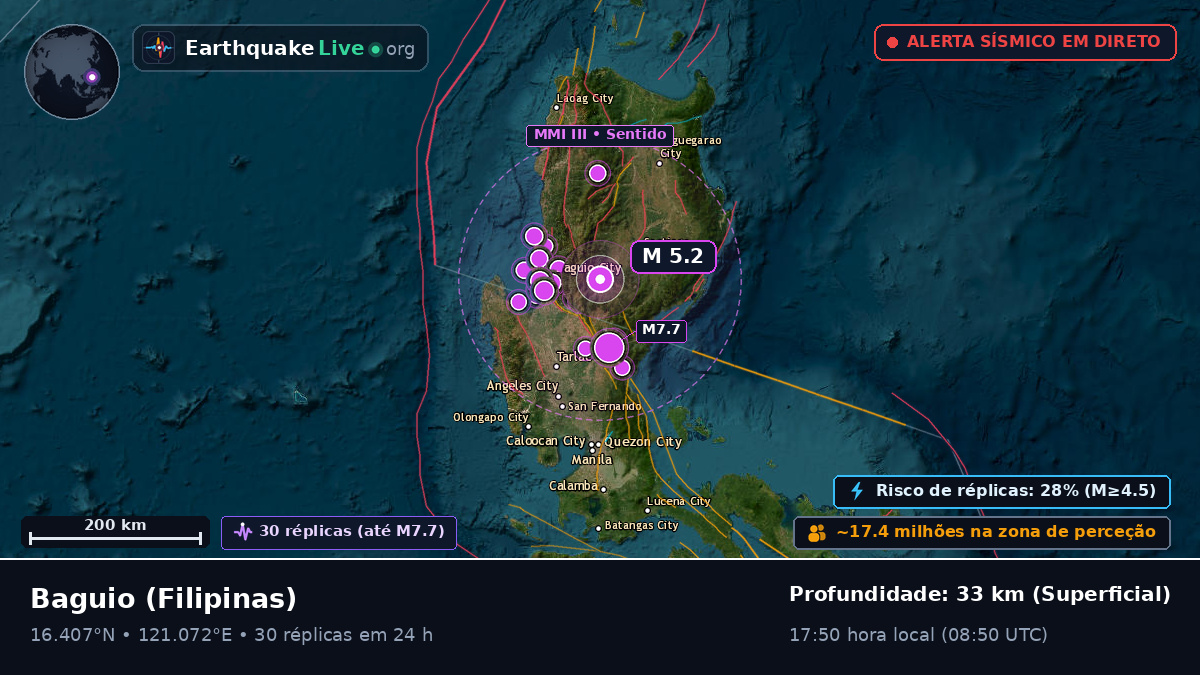Click the seismic waveform icon beside 30 réplicas
Screen dimensions: 1200x675
click(x=243, y=532)
